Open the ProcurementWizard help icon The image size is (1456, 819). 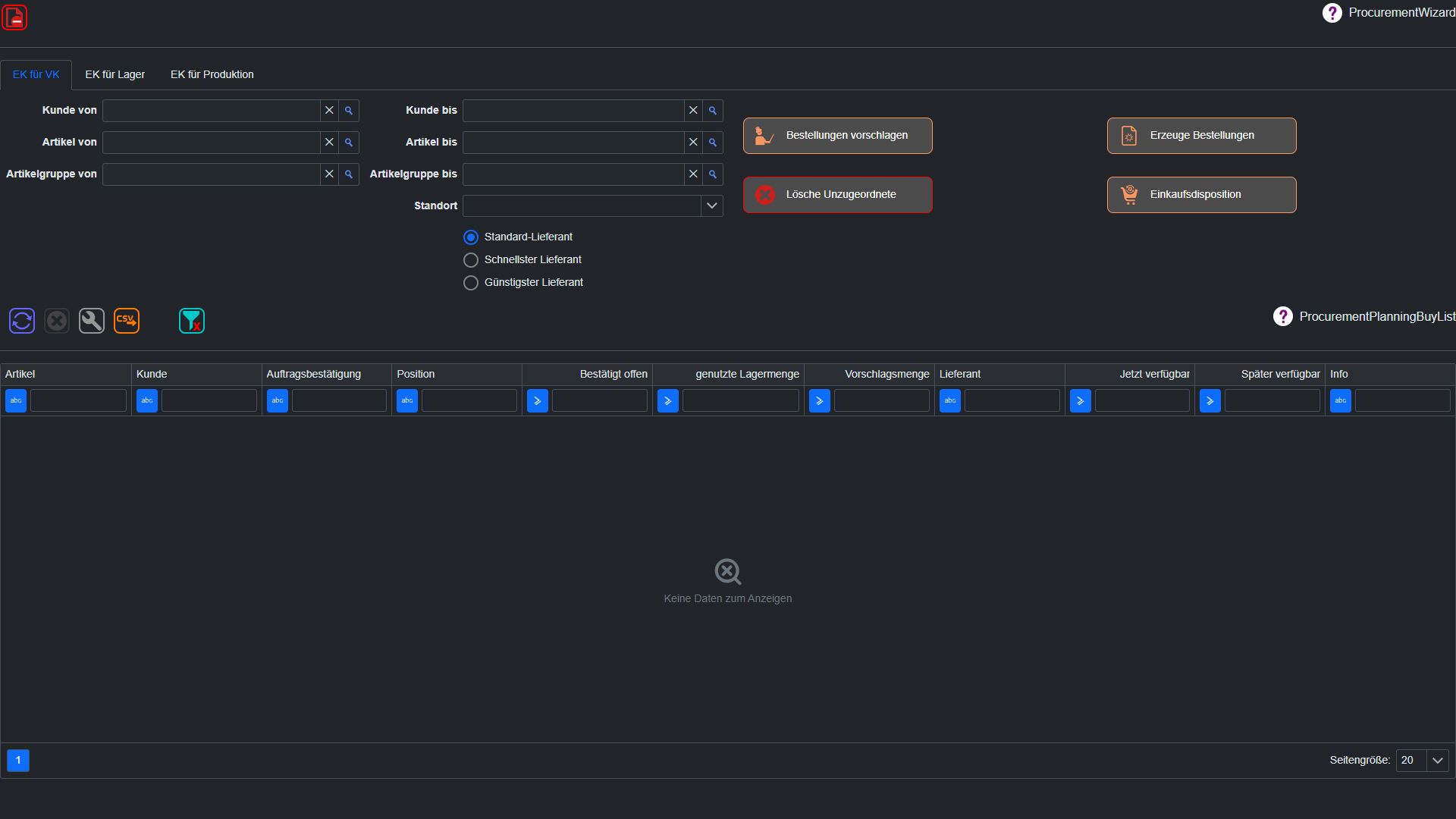pos(1332,13)
